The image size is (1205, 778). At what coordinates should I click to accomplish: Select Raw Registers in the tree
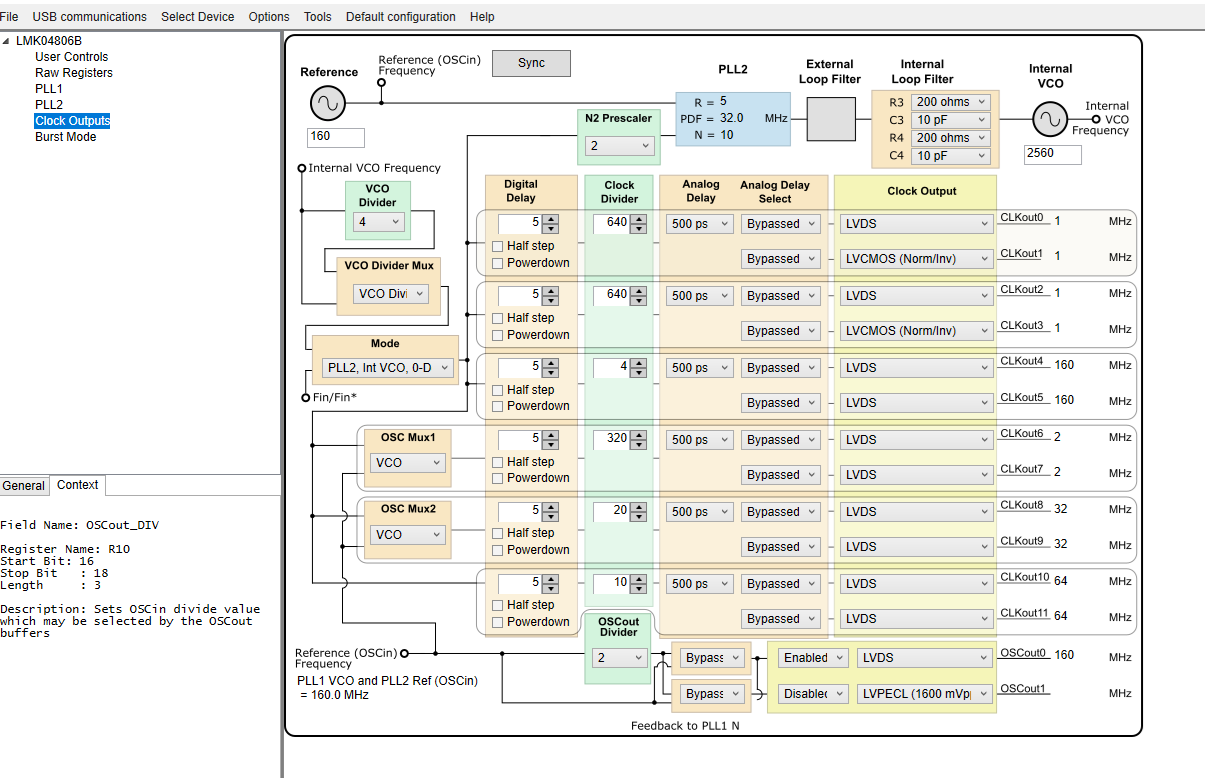[74, 73]
